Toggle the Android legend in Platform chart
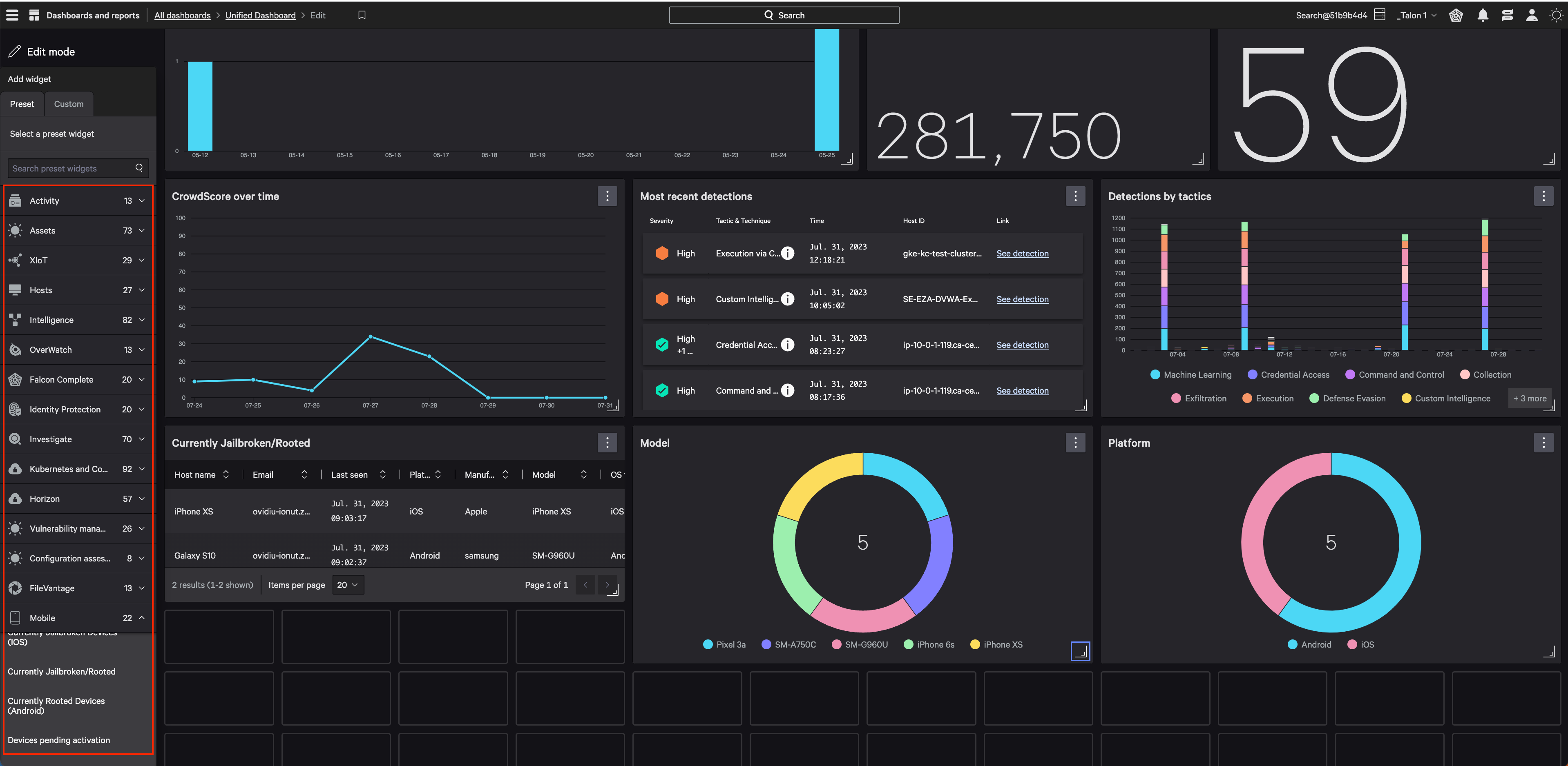 click(1309, 645)
